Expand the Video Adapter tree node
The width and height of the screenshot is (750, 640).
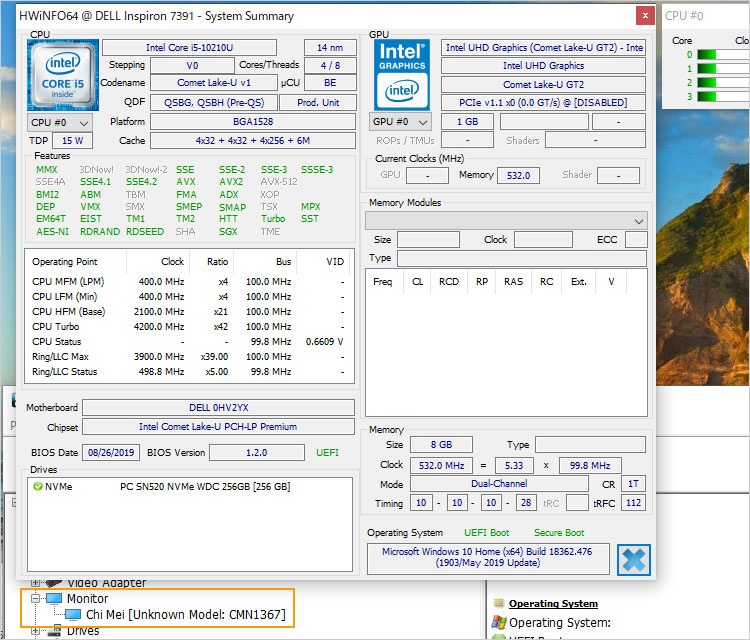(35, 583)
